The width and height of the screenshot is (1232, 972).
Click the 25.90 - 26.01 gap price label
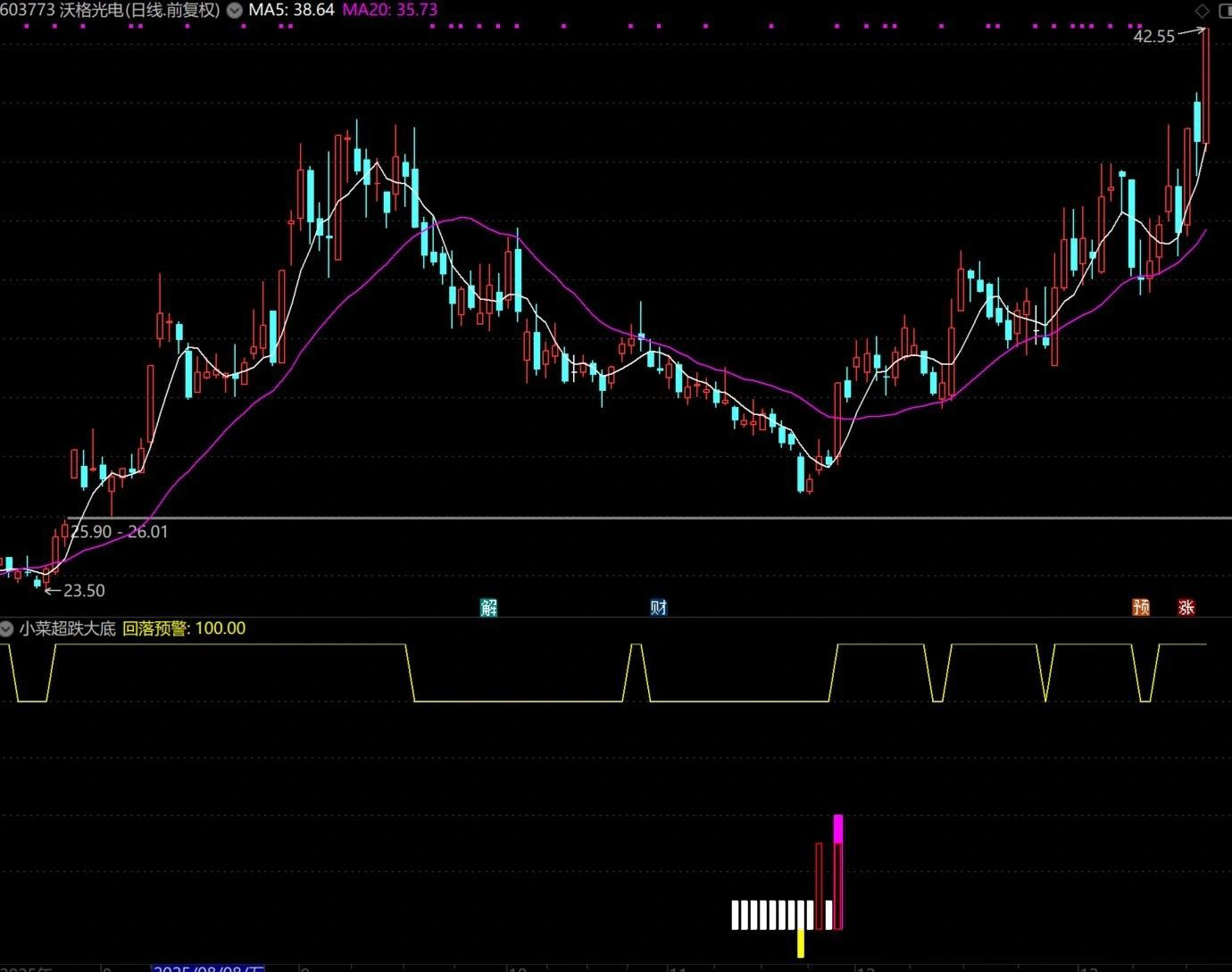[x=119, y=532]
